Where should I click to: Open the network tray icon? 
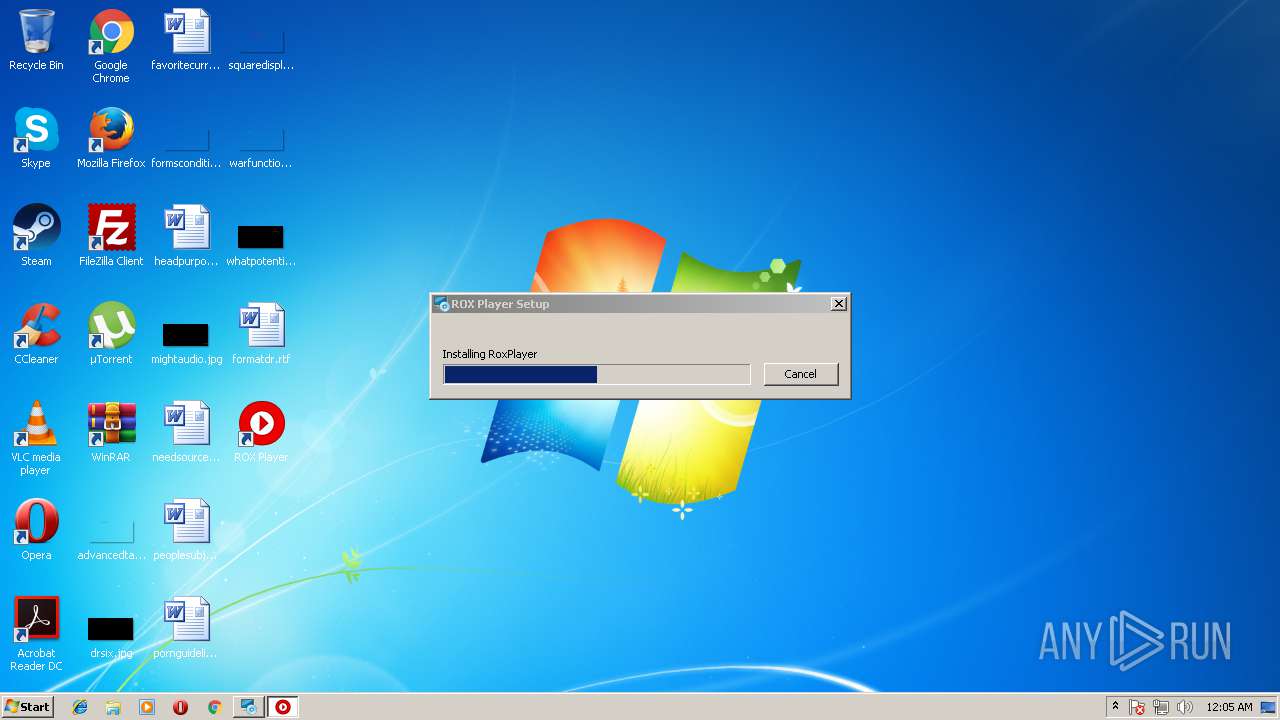tap(1161, 707)
